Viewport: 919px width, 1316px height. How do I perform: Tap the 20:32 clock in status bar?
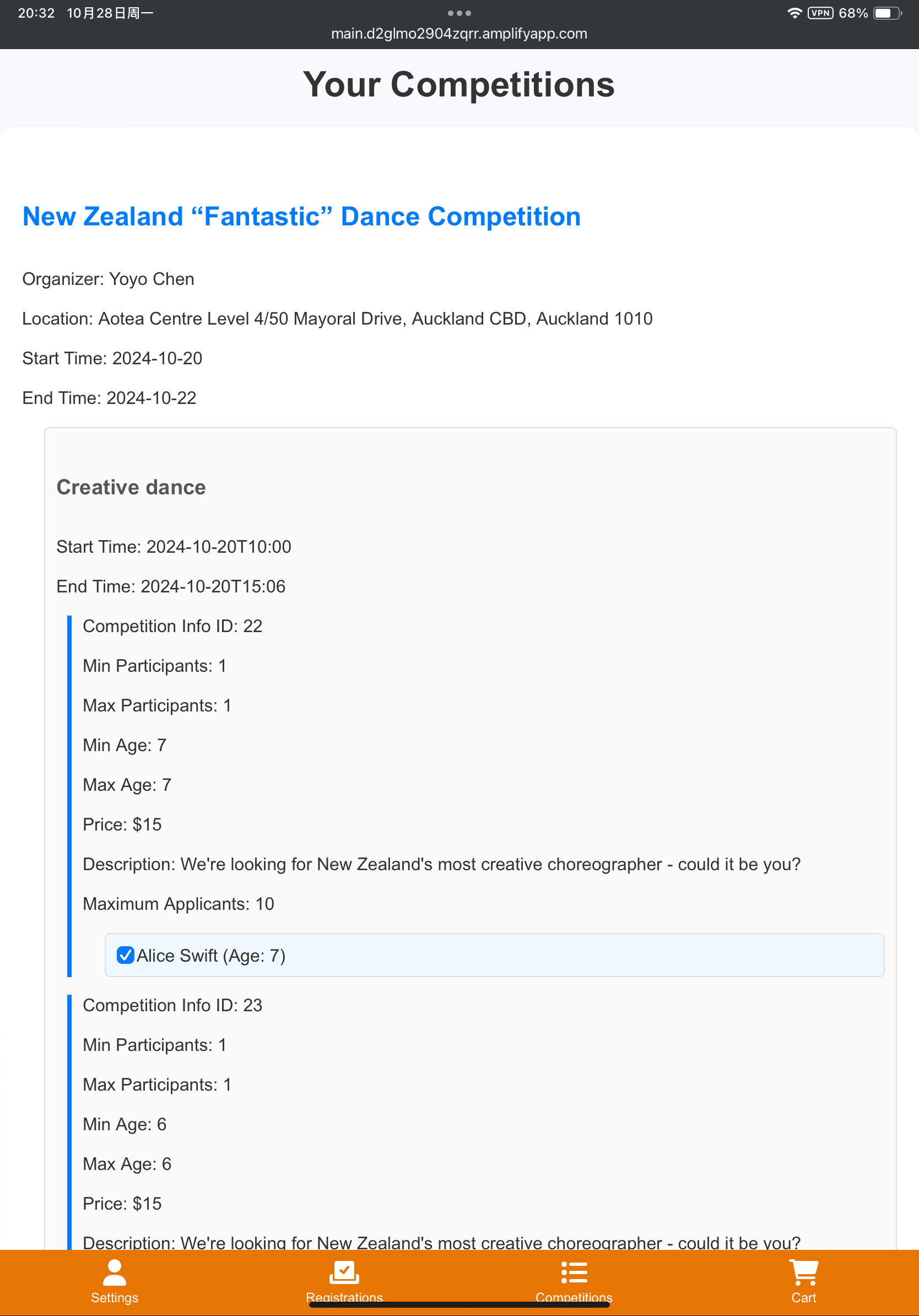pyautogui.click(x=36, y=13)
